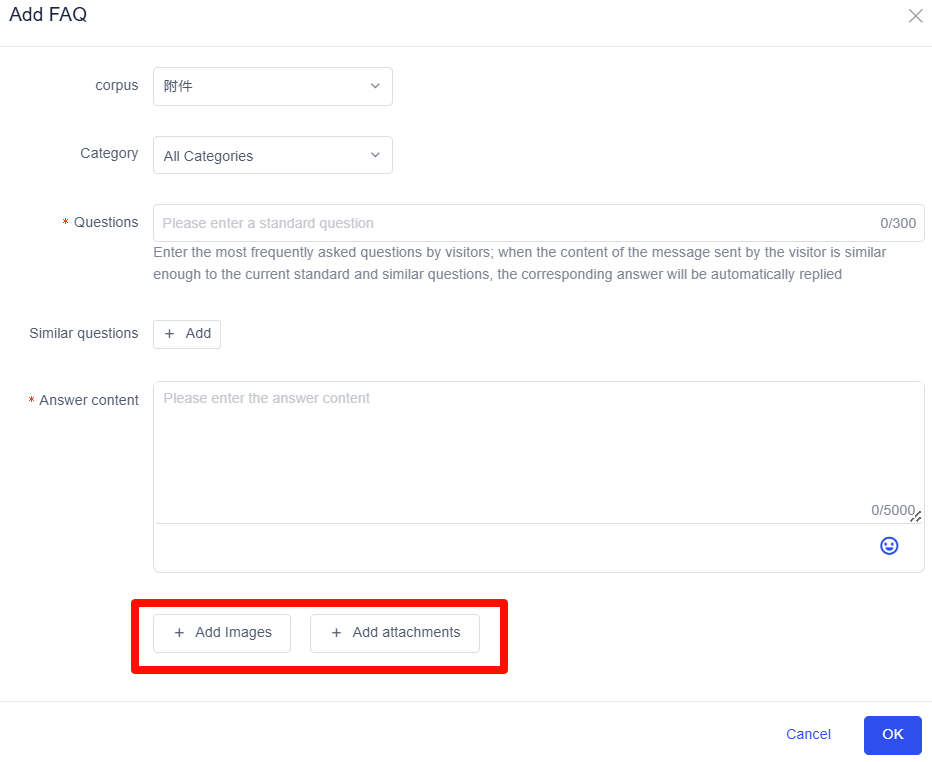The image size is (932, 762).
Task: Click the 0/5000 answer character counter
Action: pos(892,510)
